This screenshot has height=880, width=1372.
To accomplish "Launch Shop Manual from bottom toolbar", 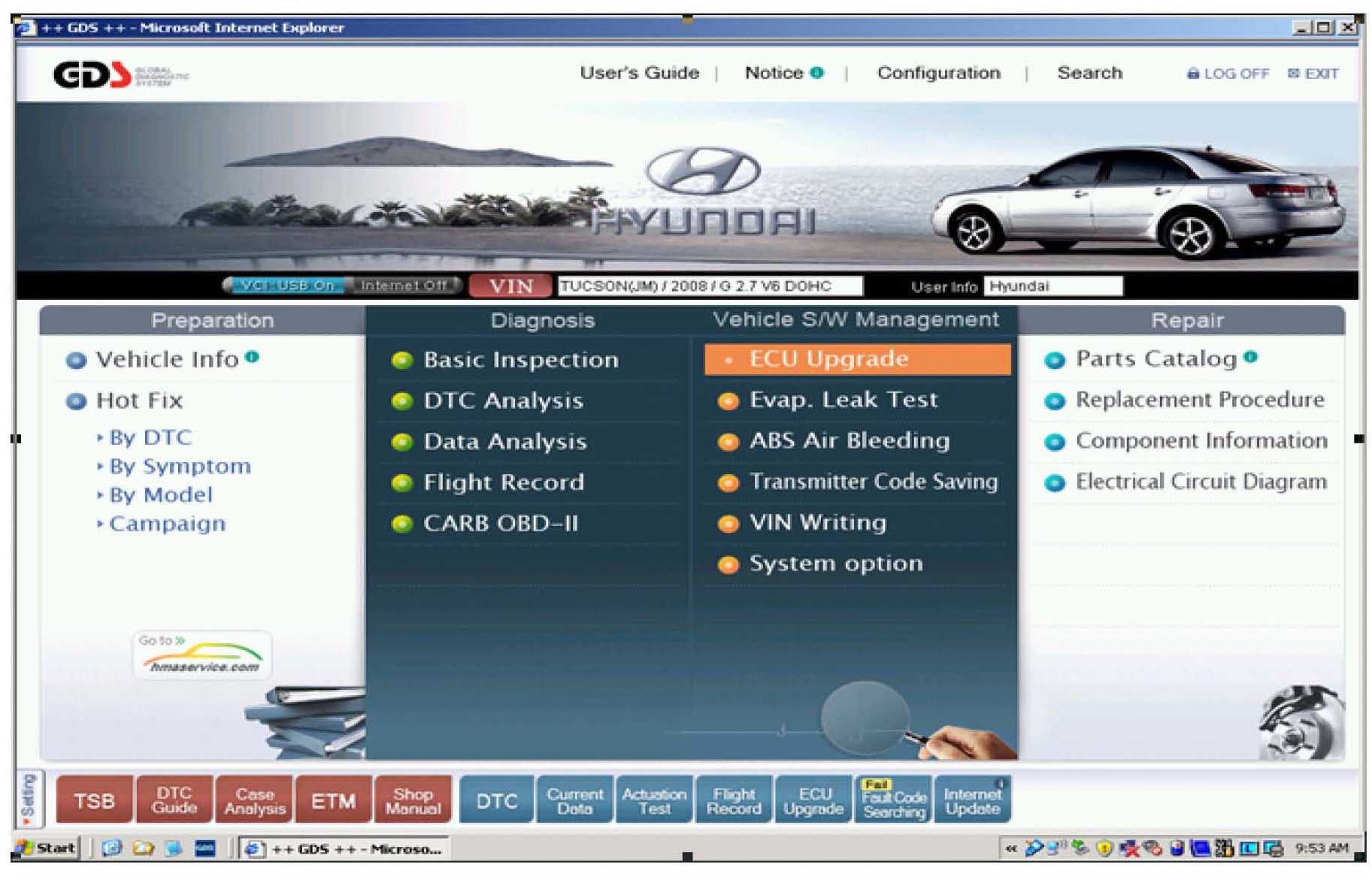I will pos(413,801).
